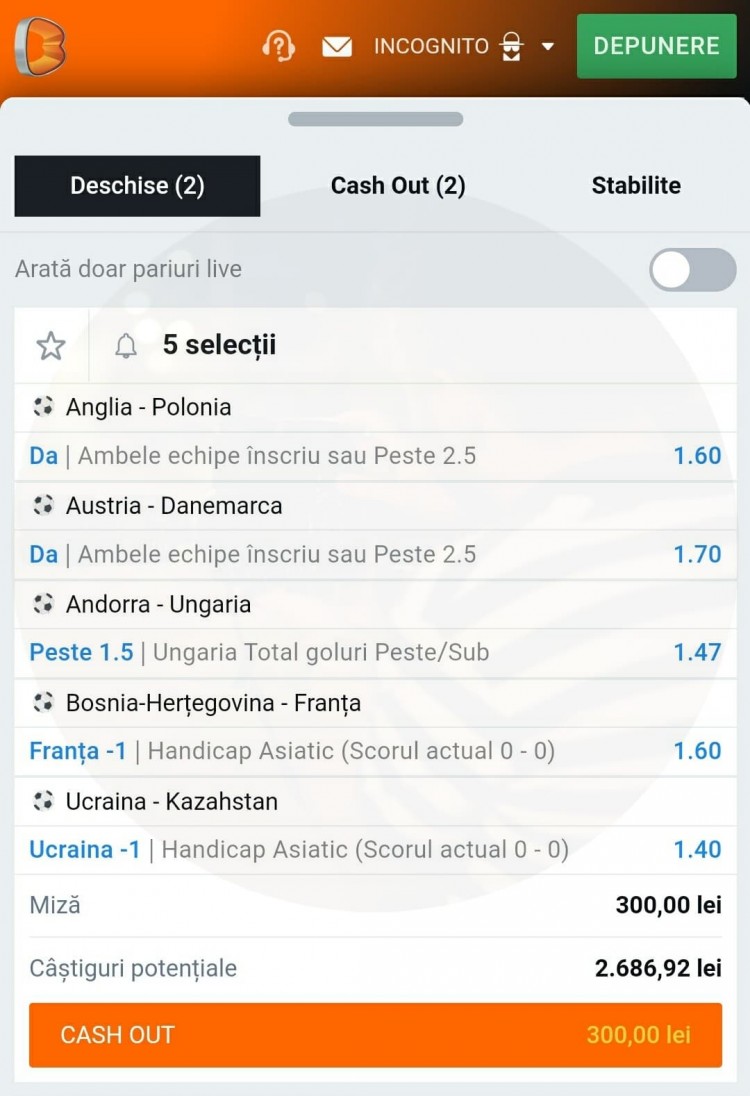Click the football icon beside Ucraina - Kazahstan
The width and height of the screenshot is (750, 1096).
(x=43, y=801)
